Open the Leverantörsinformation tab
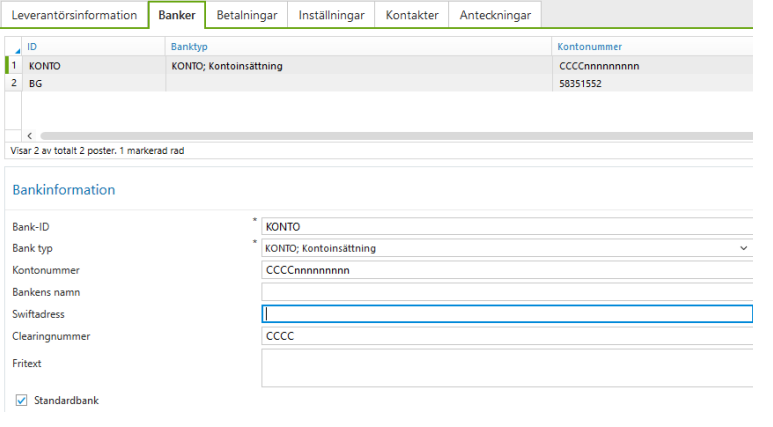The image size is (773, 427). pyautogui.click(x=74, y=15)
